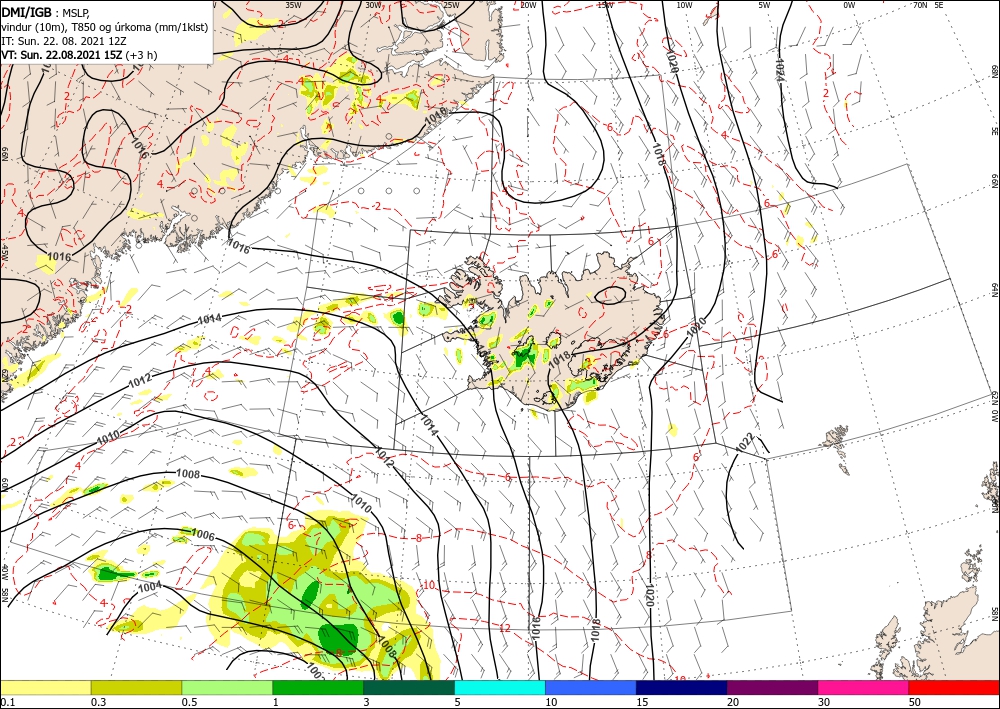This screenshot has width=1000, height=709.
Task: Click the red '12' temperature contour label
Action: [x=505, y=628]
